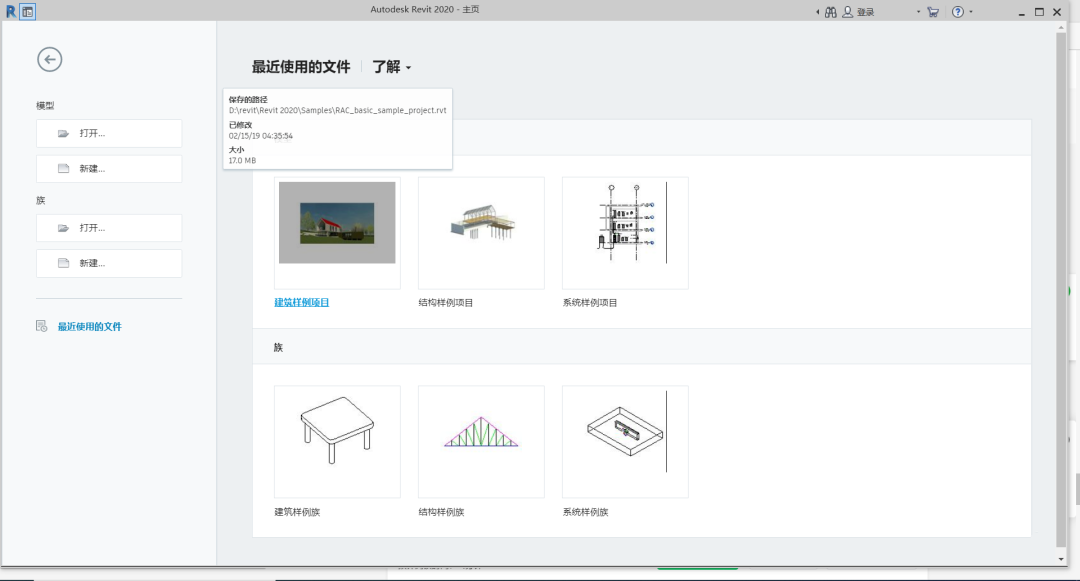Image resolution: width=1080 pixels, height=581 pixels.
Task: Click 打开... under 模型
Action: pos(109,134)
